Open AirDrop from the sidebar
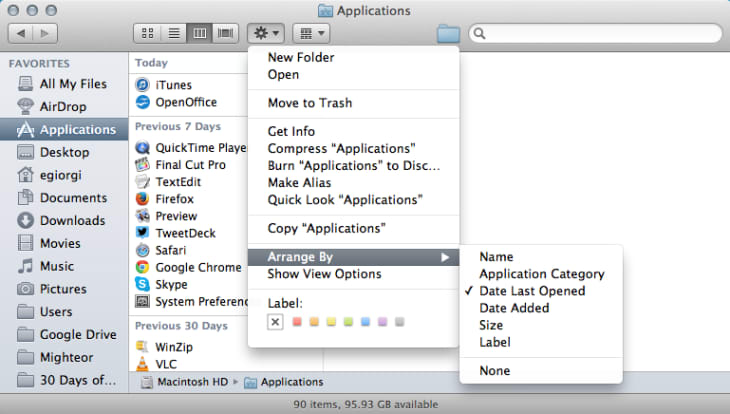 coord(64,107)
